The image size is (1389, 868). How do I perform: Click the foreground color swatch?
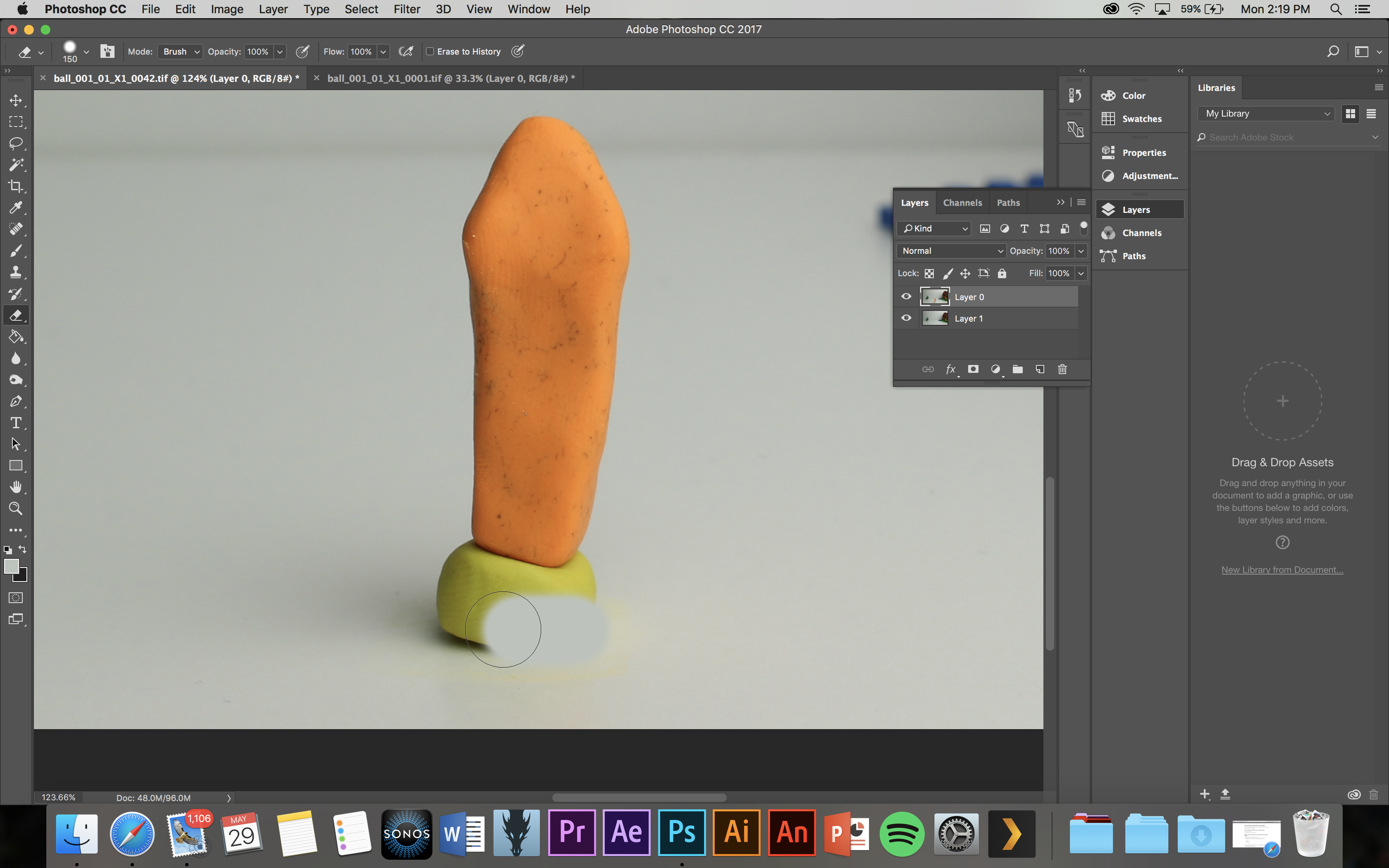(x=10, y=566)
